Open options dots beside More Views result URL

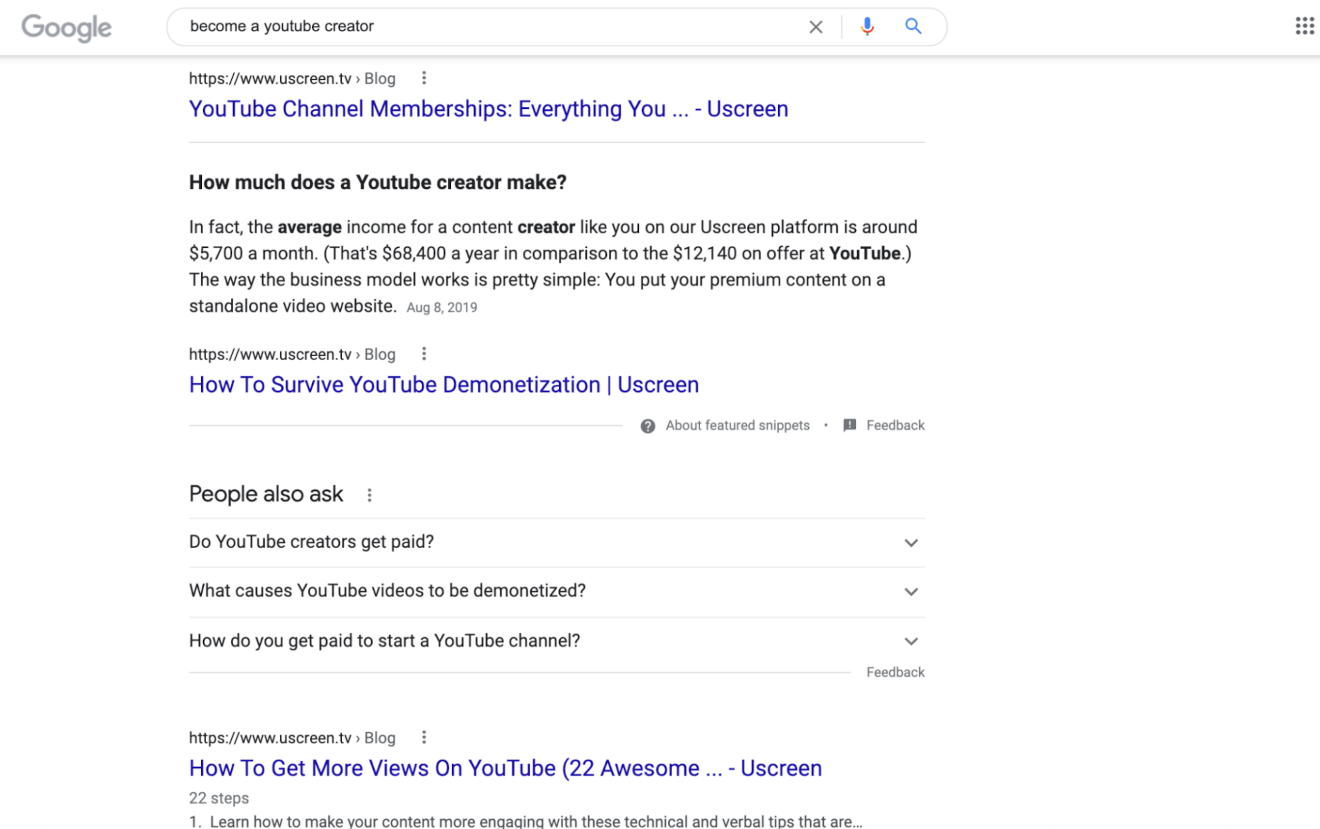point(424,738)
